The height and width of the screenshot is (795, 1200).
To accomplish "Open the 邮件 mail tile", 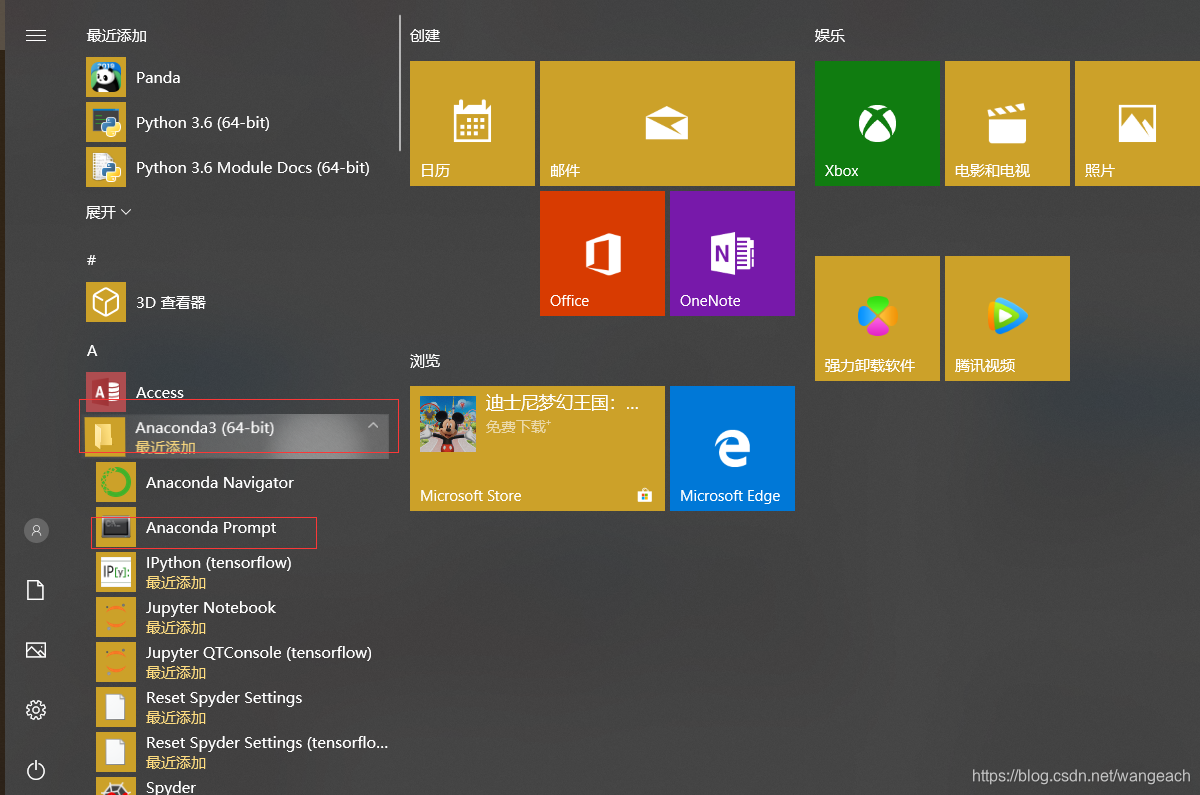I will (667, 123).
